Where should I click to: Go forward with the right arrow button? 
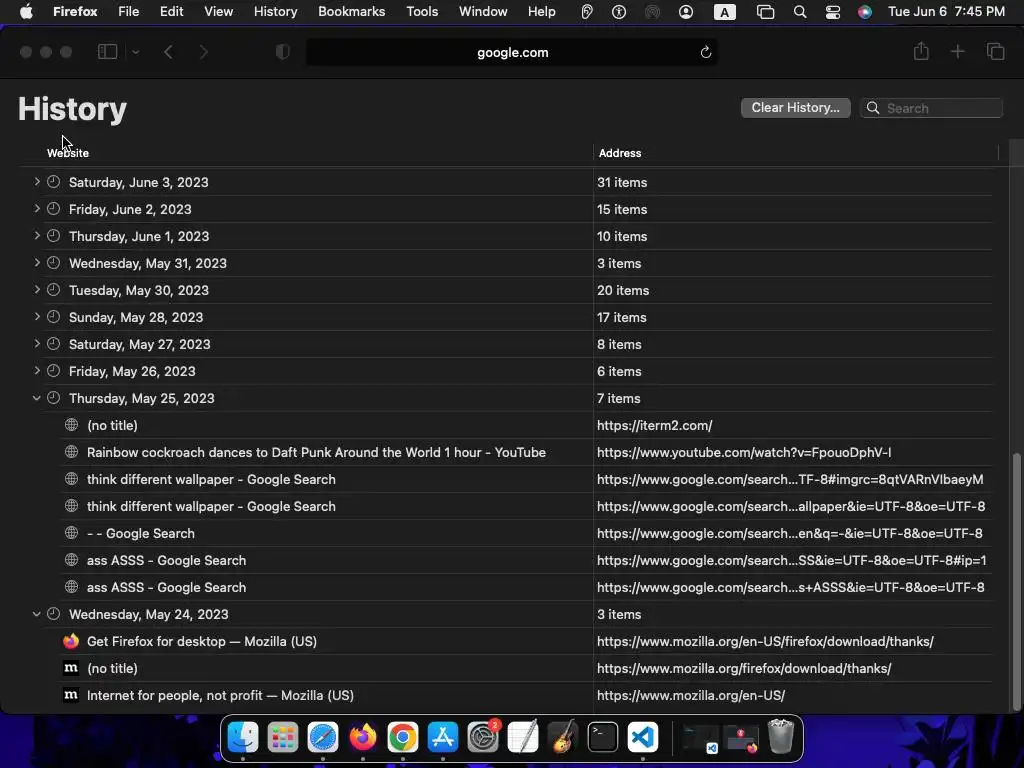pos(203,52)
